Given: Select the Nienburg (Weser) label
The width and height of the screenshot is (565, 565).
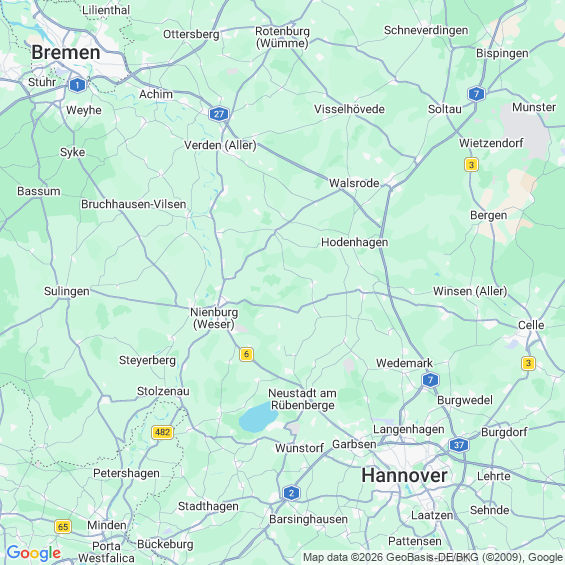Looking at the screenshot, I should 214,318.
